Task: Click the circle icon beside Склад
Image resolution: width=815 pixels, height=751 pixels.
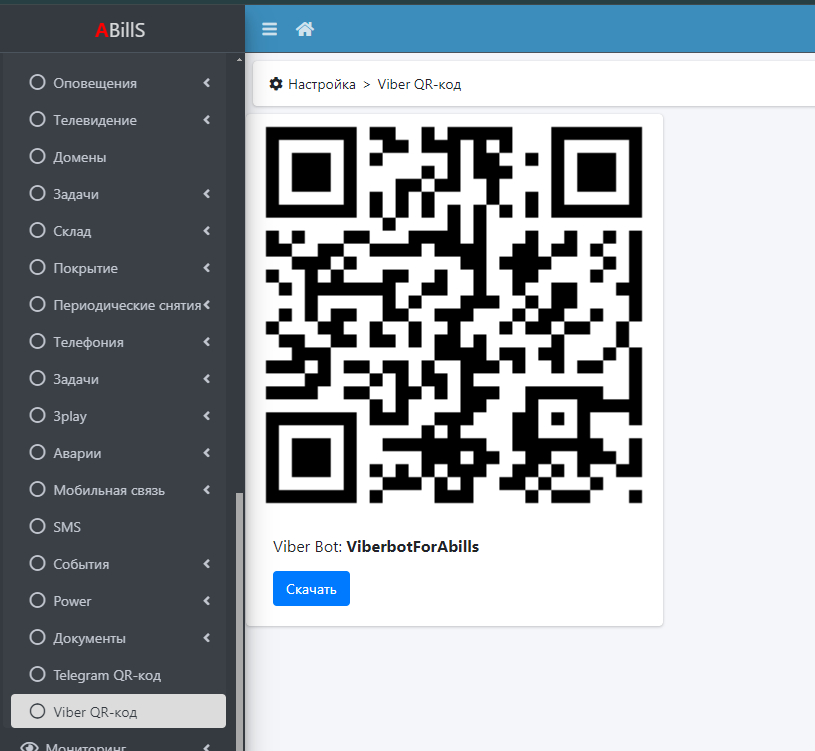Action: pyautogui.click(x=37, y=230)
